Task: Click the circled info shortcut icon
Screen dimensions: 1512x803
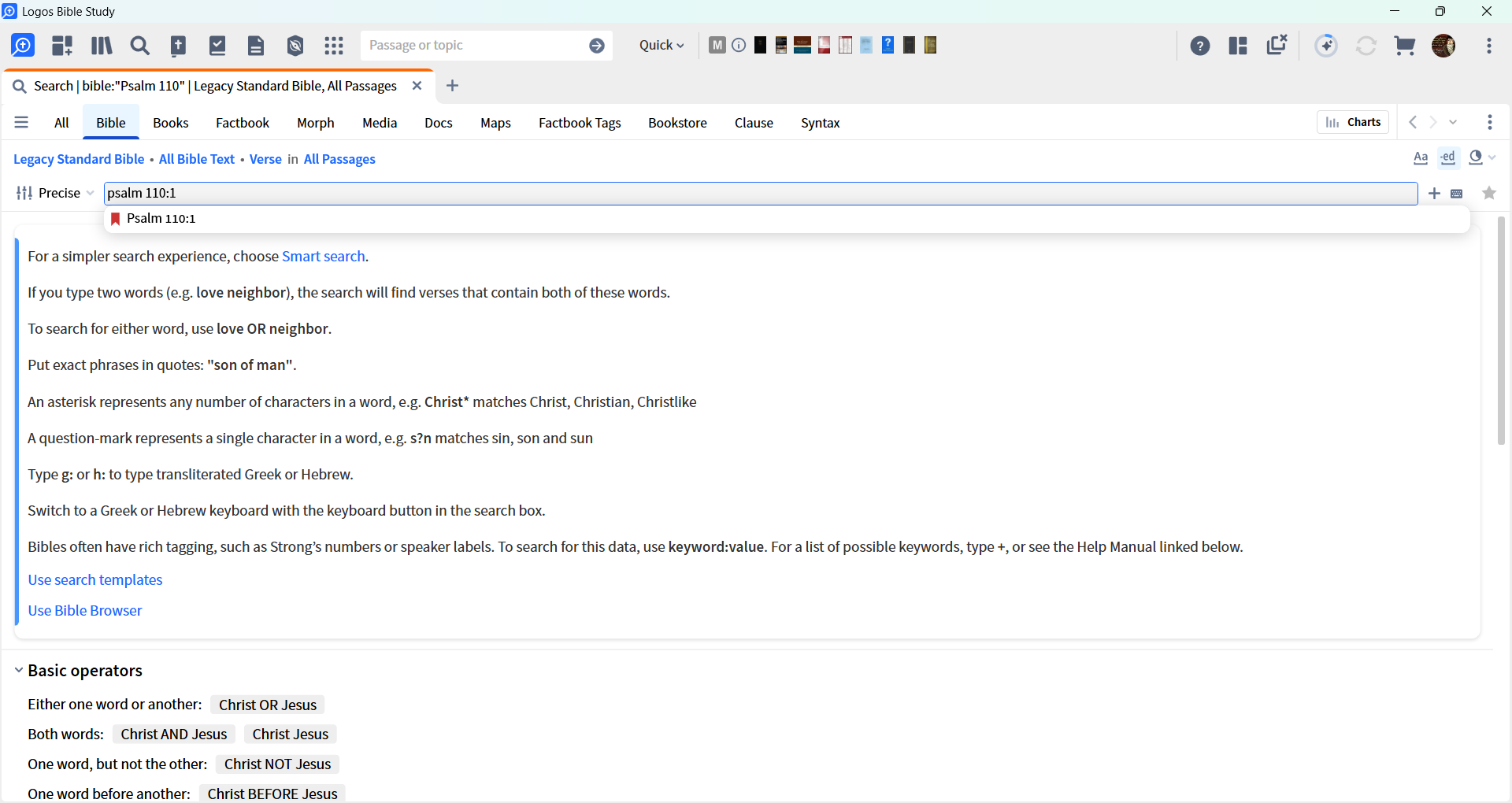Action: point(739,45)
